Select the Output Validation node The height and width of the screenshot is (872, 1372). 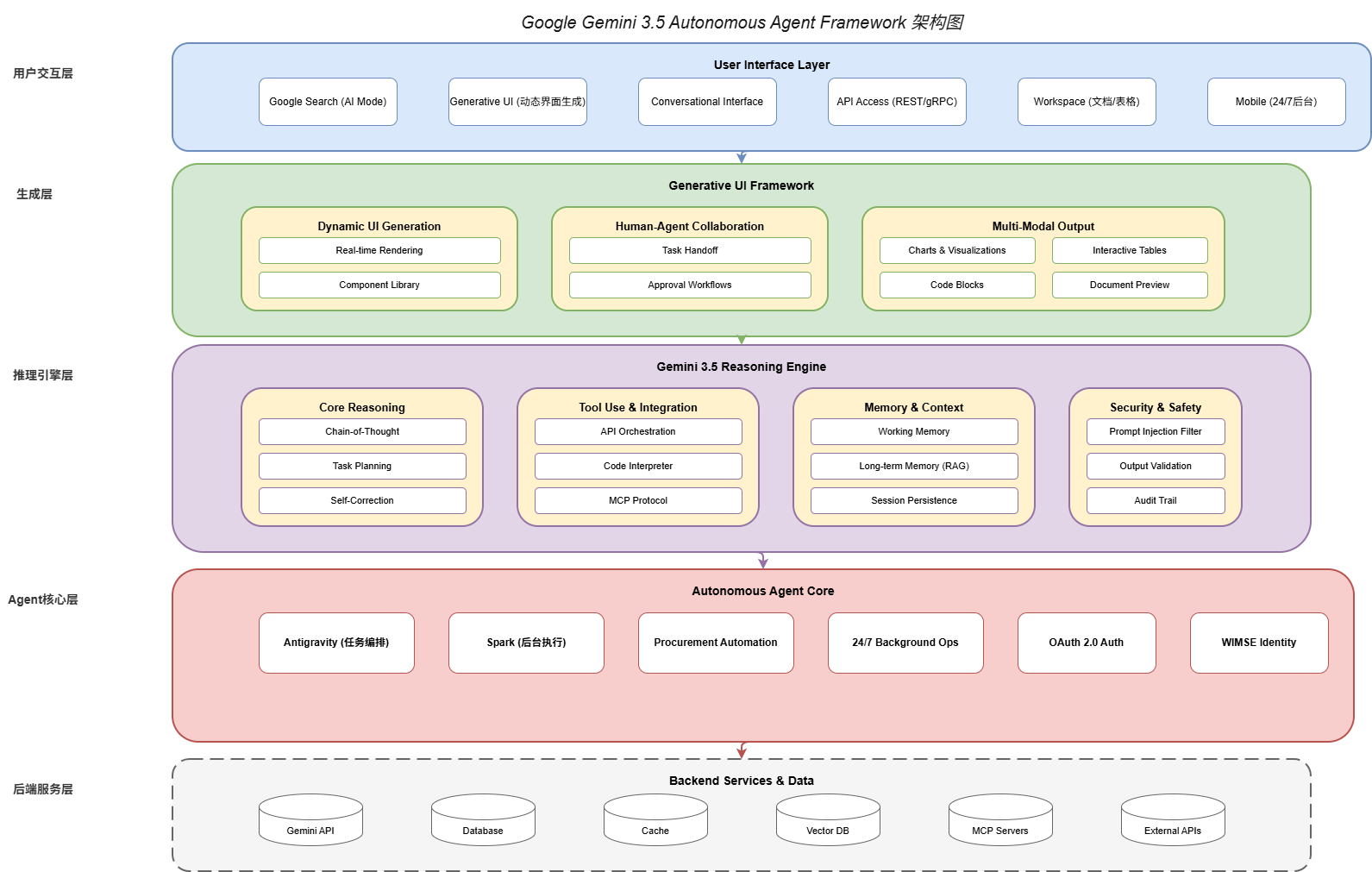point(1156,466)
